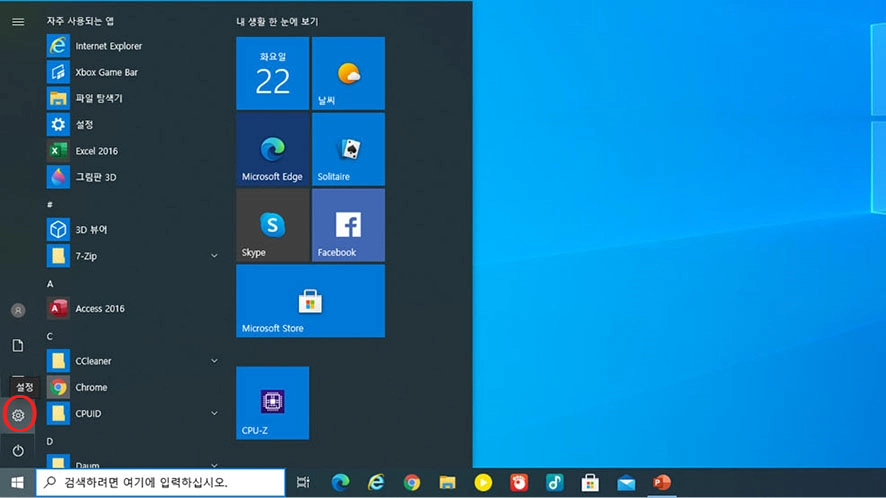Open the Skype tile
This screenshot has width=886, height=498.
click(x=272, y=225)
